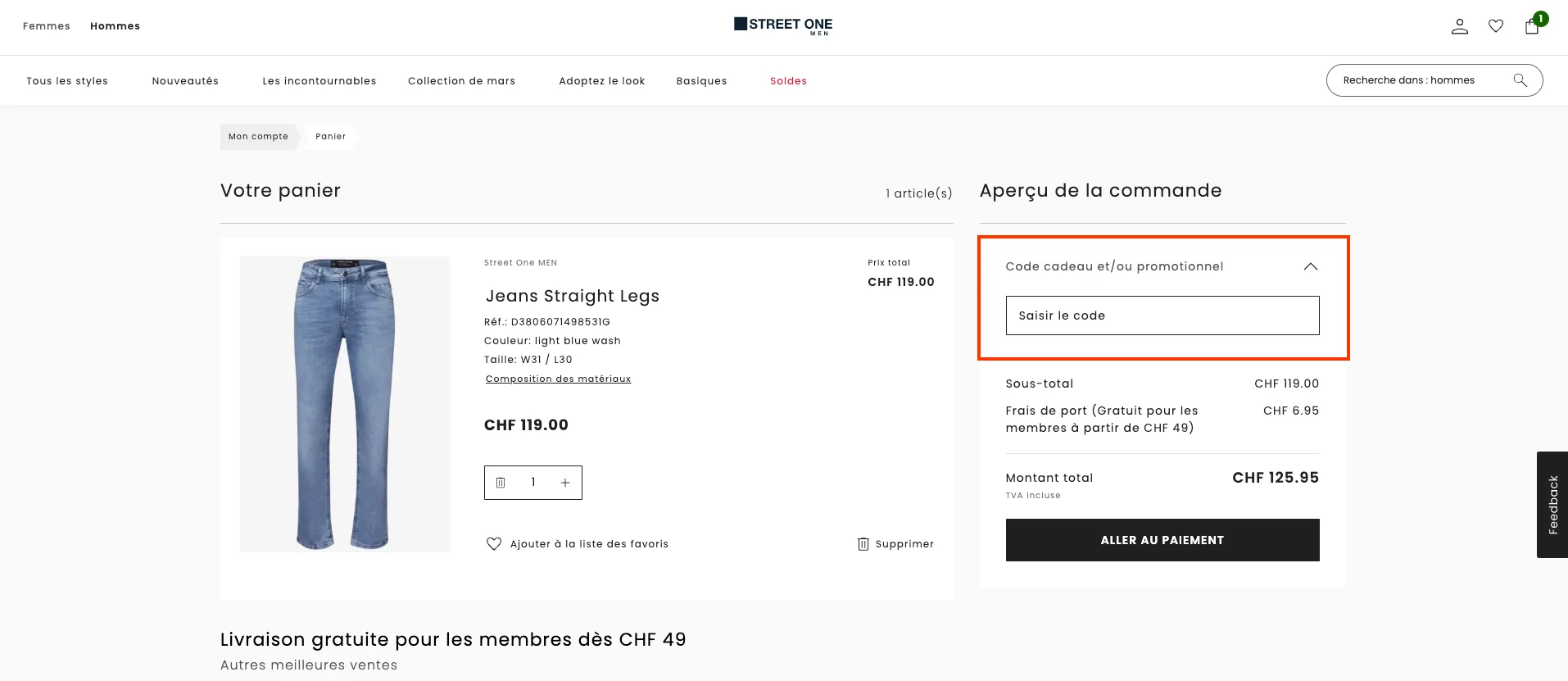
Task: Open the account profile icon
Action: coord(1459,25)
